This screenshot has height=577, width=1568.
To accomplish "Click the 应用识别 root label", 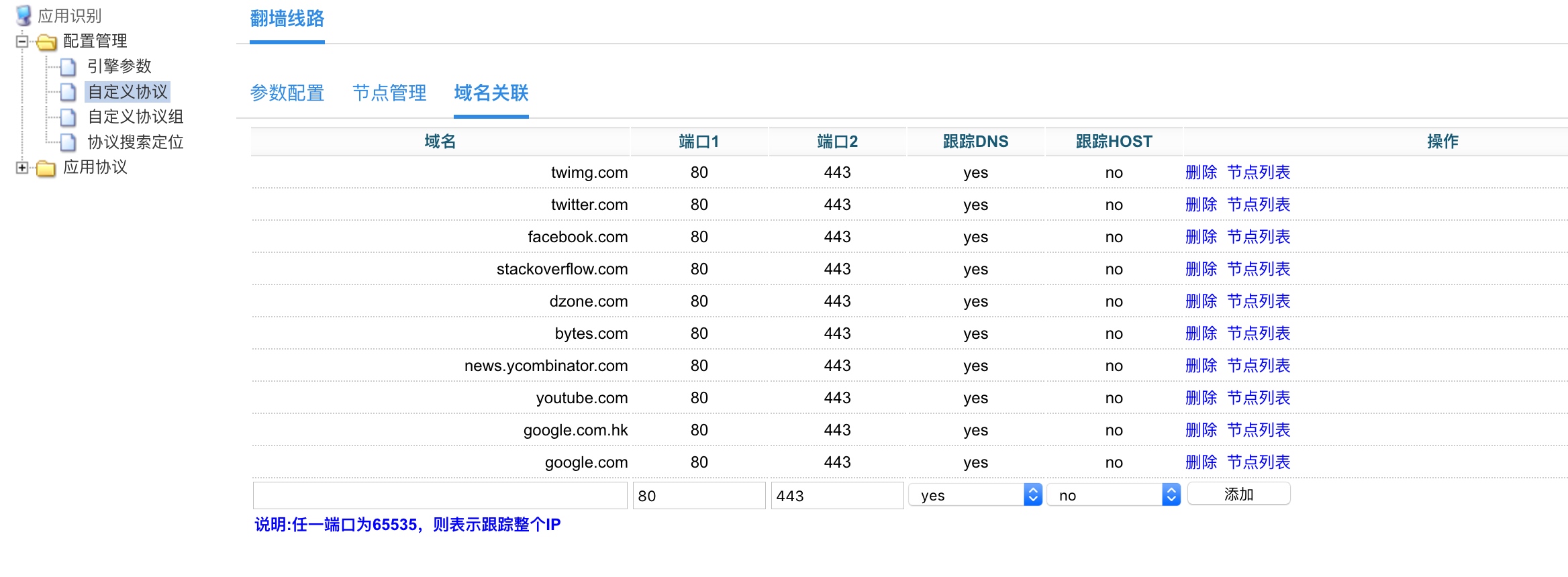I will coord(69,15).
